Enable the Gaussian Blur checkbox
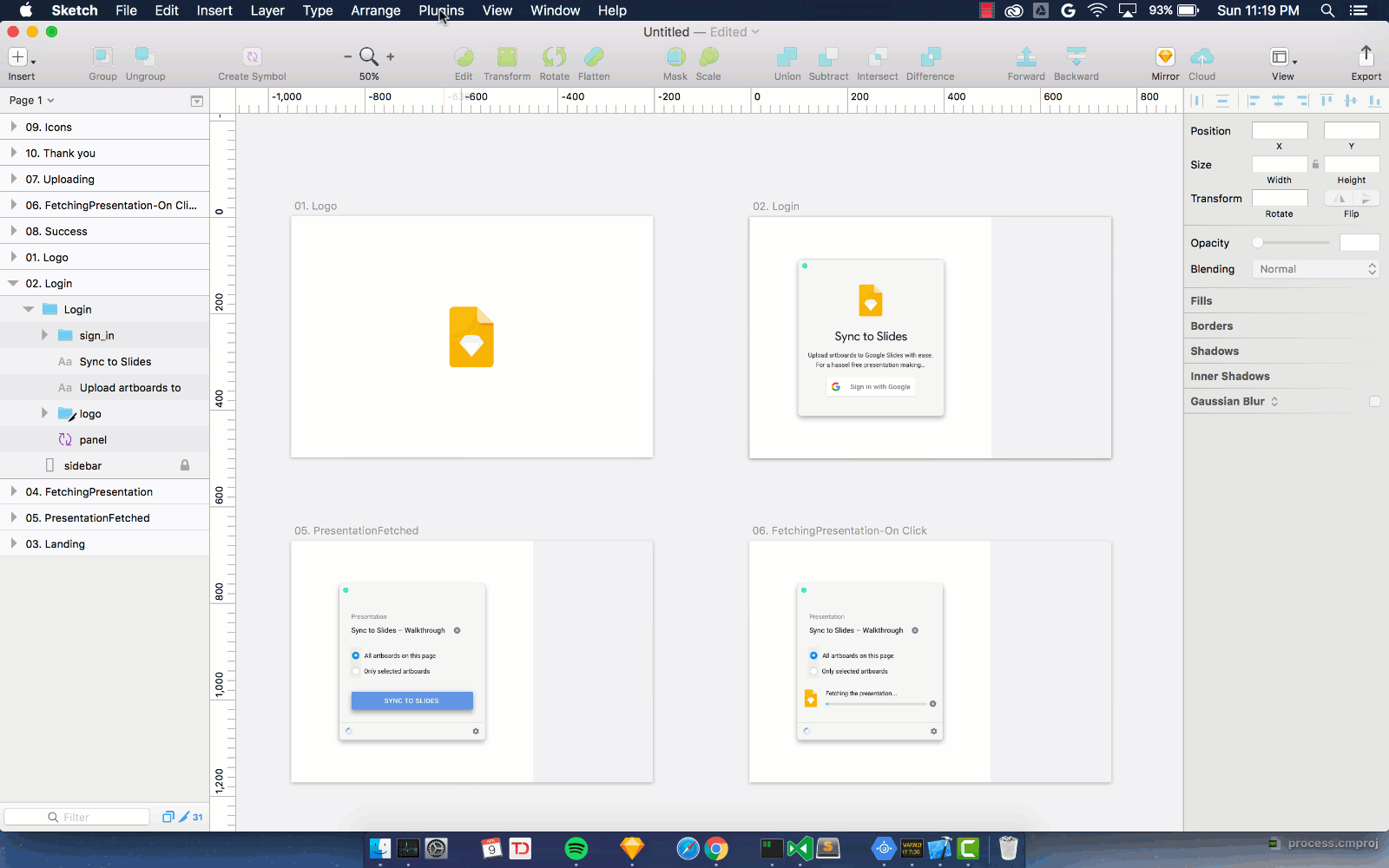This screenshot has width=1389, height=868. (x=1374, y=401)
